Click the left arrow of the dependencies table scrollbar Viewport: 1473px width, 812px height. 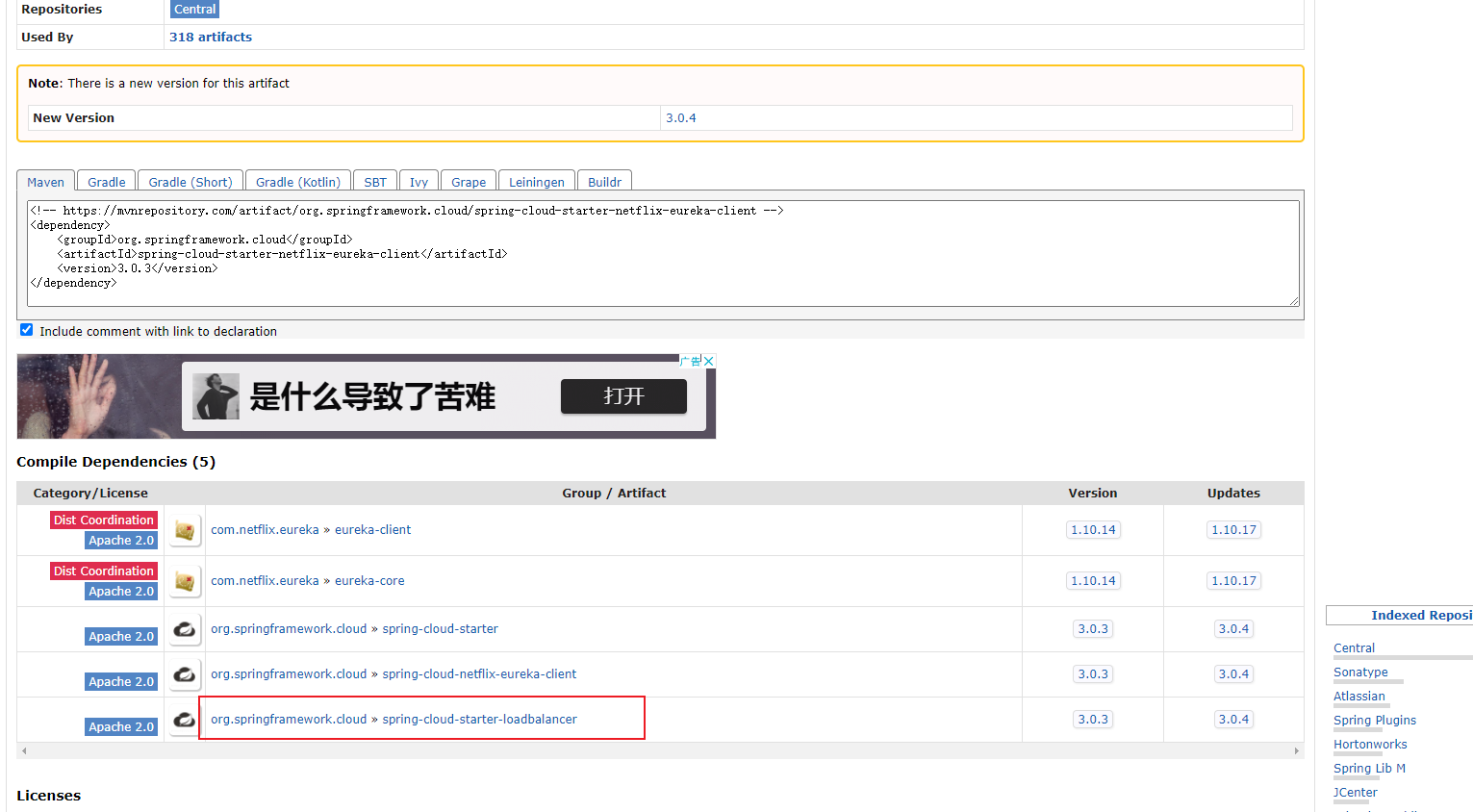(x=24, y=750)
